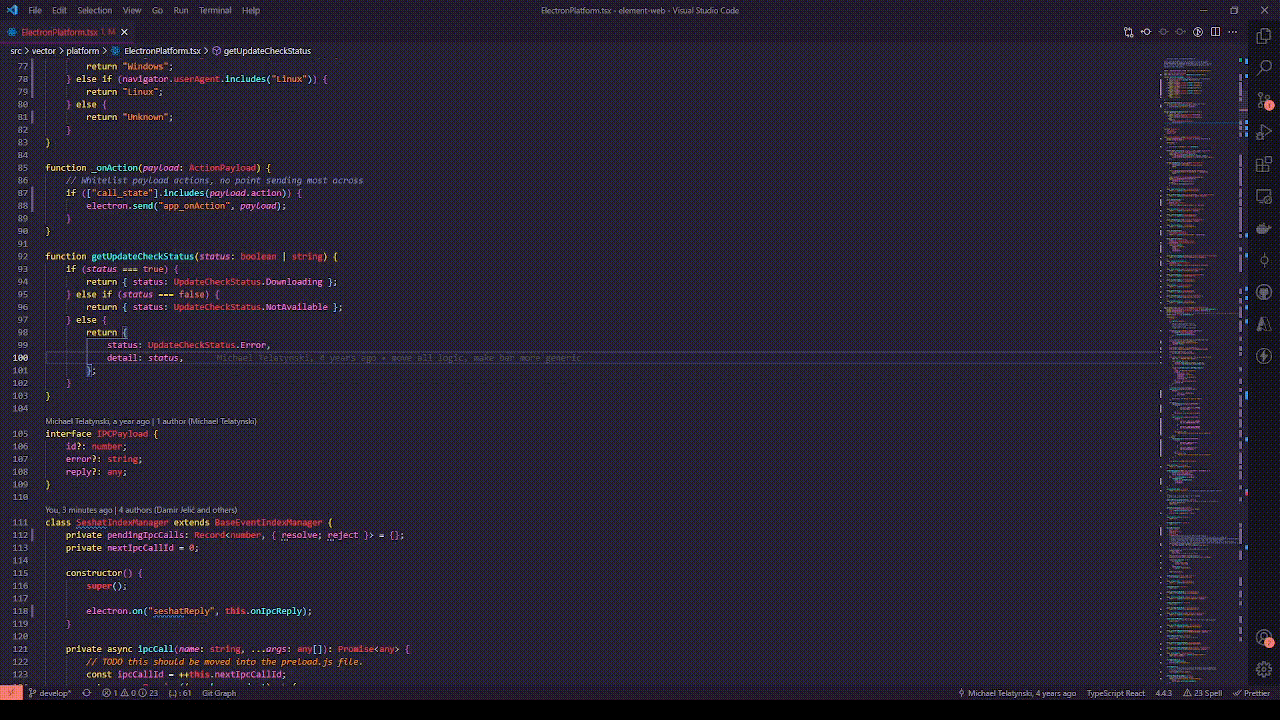Open the Run menu

(x=181, y=10)
